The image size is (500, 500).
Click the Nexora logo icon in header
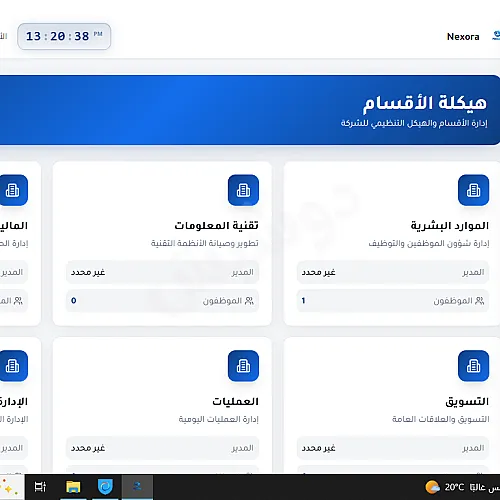(496, 36)
